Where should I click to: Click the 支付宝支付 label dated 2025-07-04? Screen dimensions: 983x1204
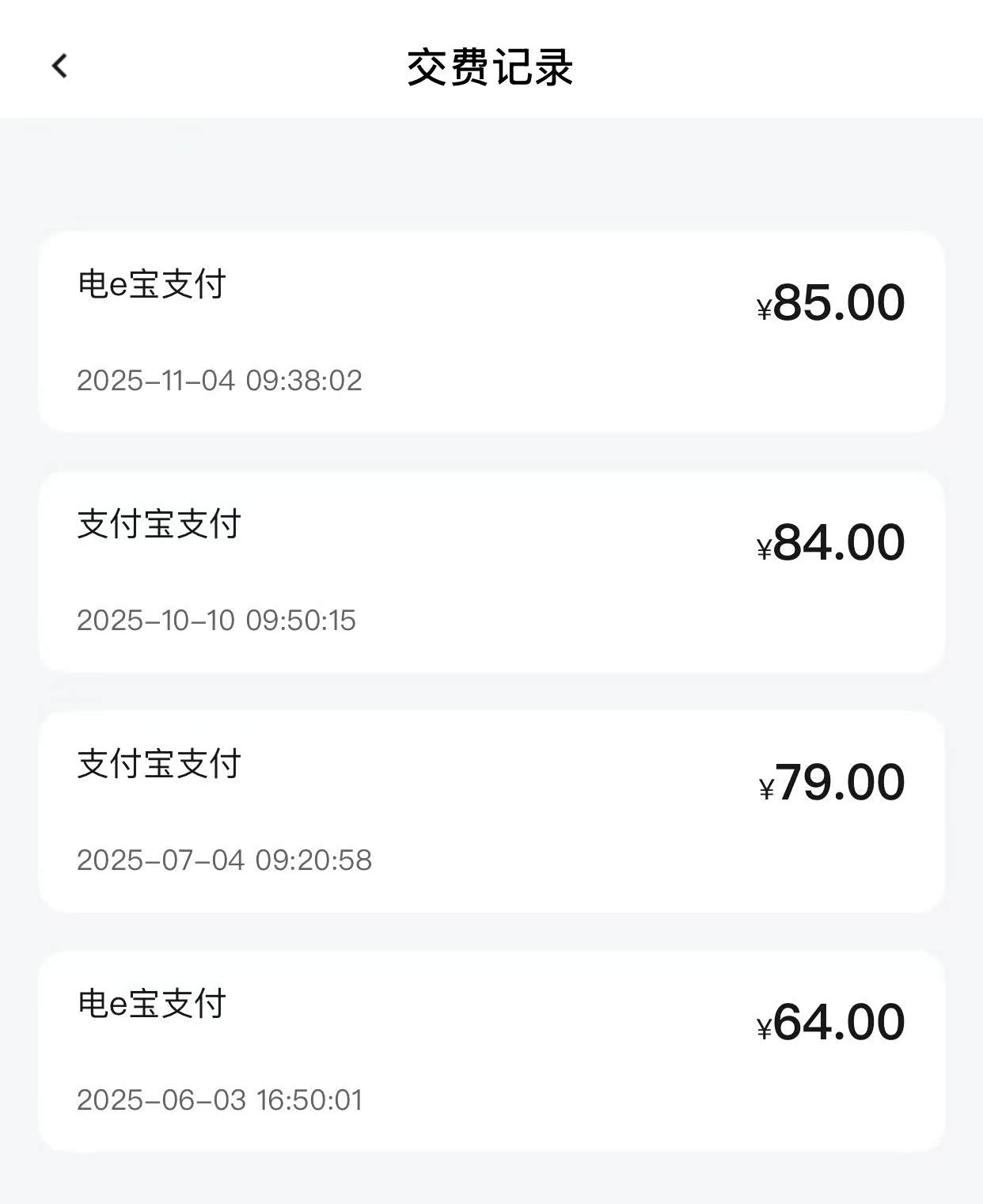159,764
